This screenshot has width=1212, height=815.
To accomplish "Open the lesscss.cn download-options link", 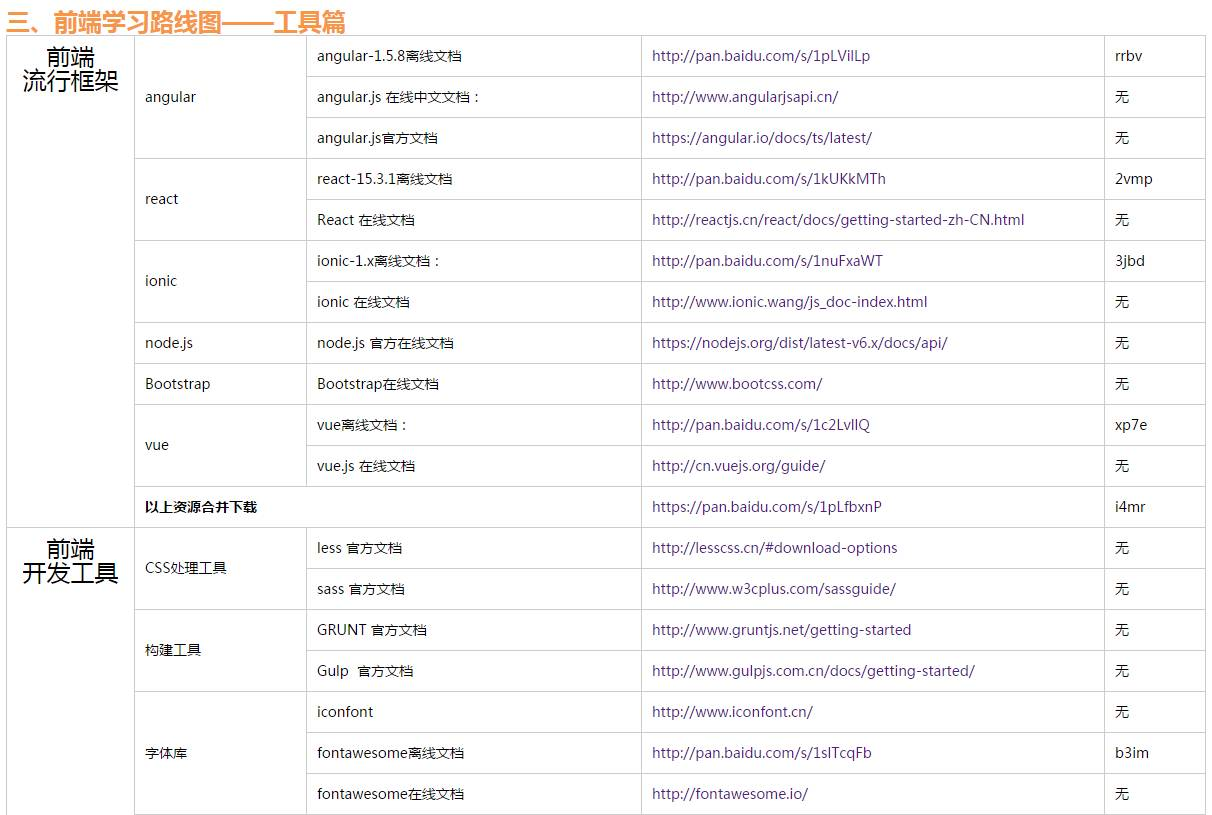I will tap(775, 548).
